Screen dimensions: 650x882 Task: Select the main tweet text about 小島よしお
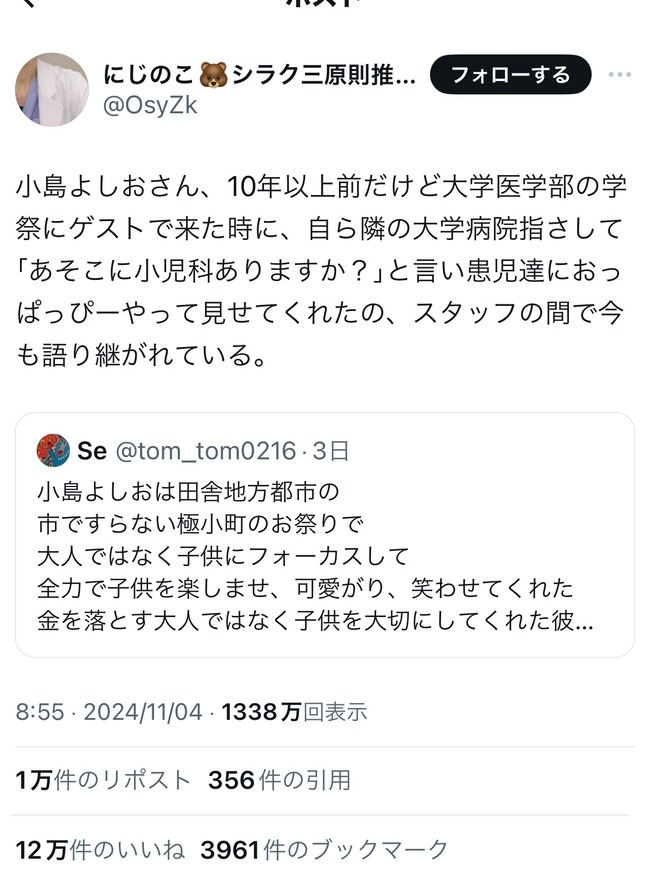321,271
